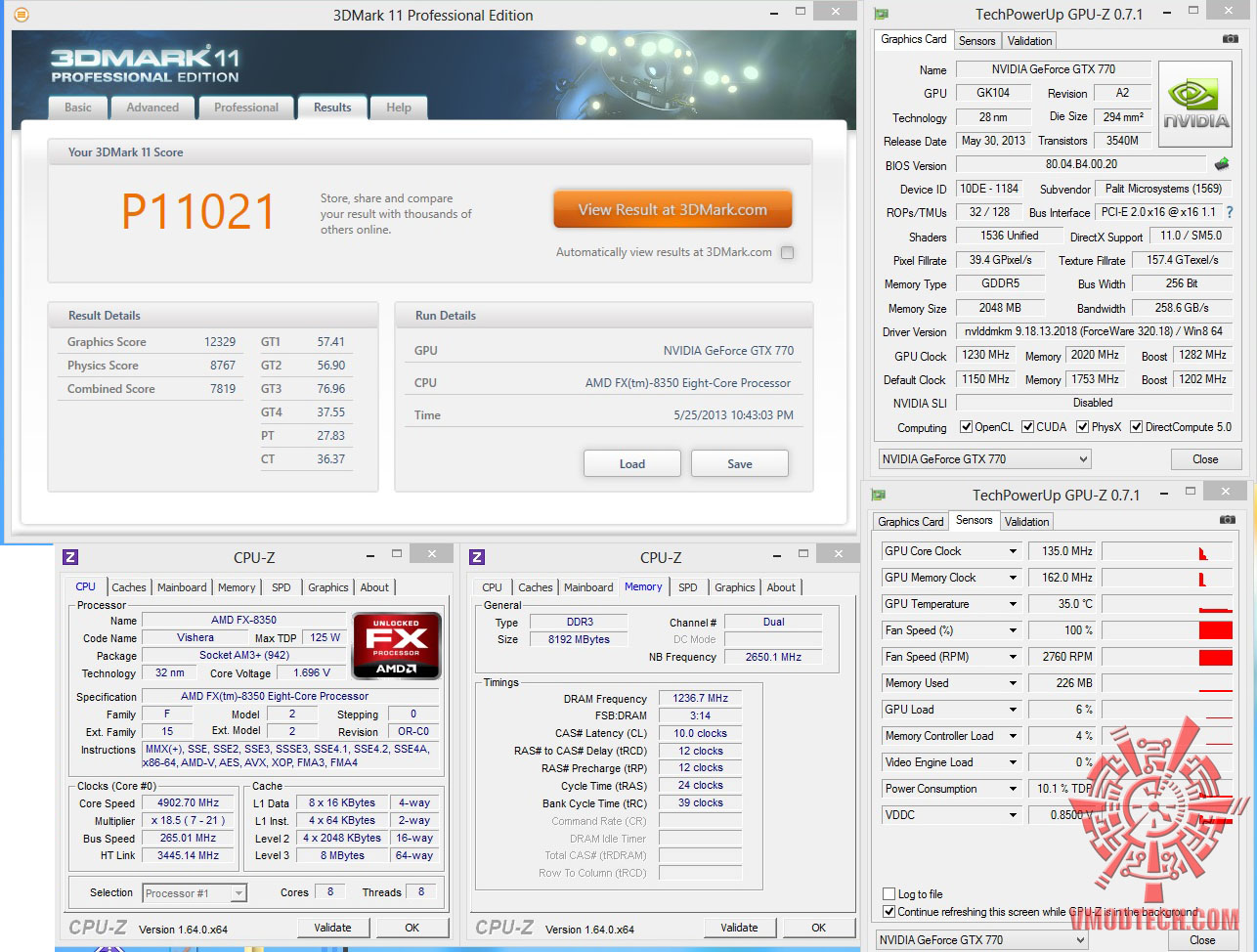Click the GPU-Z screenshot camera icon in Graphics Card window
This screenshot has height=952, width=1257.
pyautogui.click(x=1231, y=39)
